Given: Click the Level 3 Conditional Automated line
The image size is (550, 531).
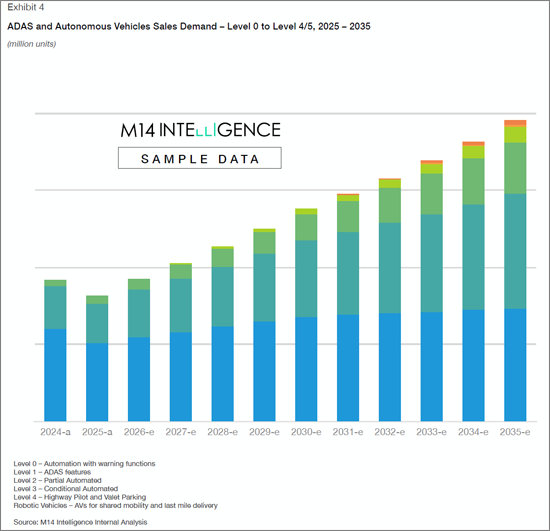Looking at the screenshot, I should [x=66, y=489].
